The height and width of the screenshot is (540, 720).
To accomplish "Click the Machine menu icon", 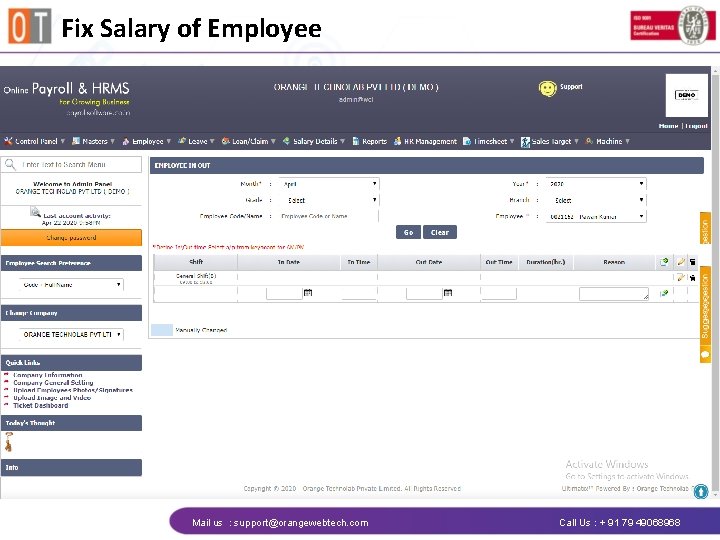I will tap(589, 141).
